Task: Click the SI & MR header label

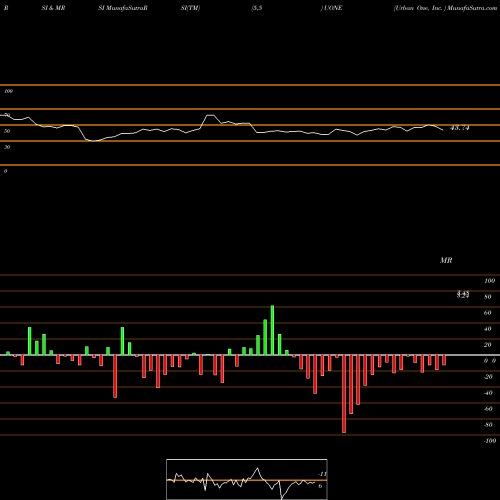Action: pos(53,8)
